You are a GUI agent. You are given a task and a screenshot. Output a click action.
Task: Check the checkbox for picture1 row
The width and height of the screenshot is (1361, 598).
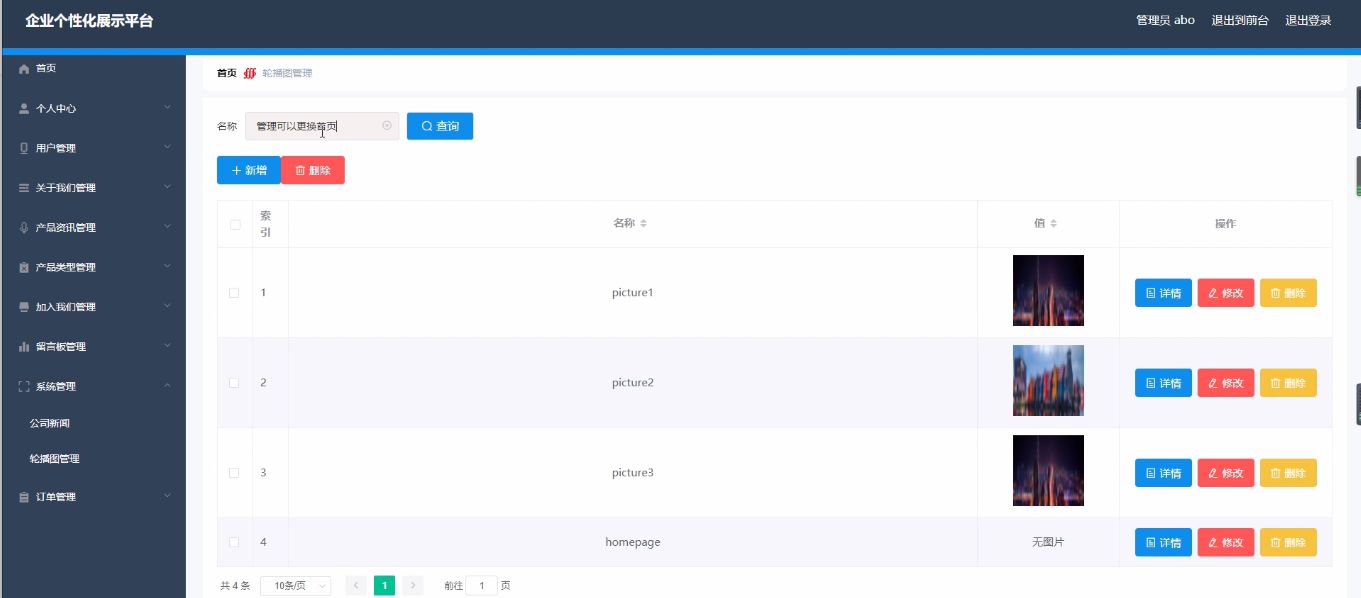click(234, 293)
